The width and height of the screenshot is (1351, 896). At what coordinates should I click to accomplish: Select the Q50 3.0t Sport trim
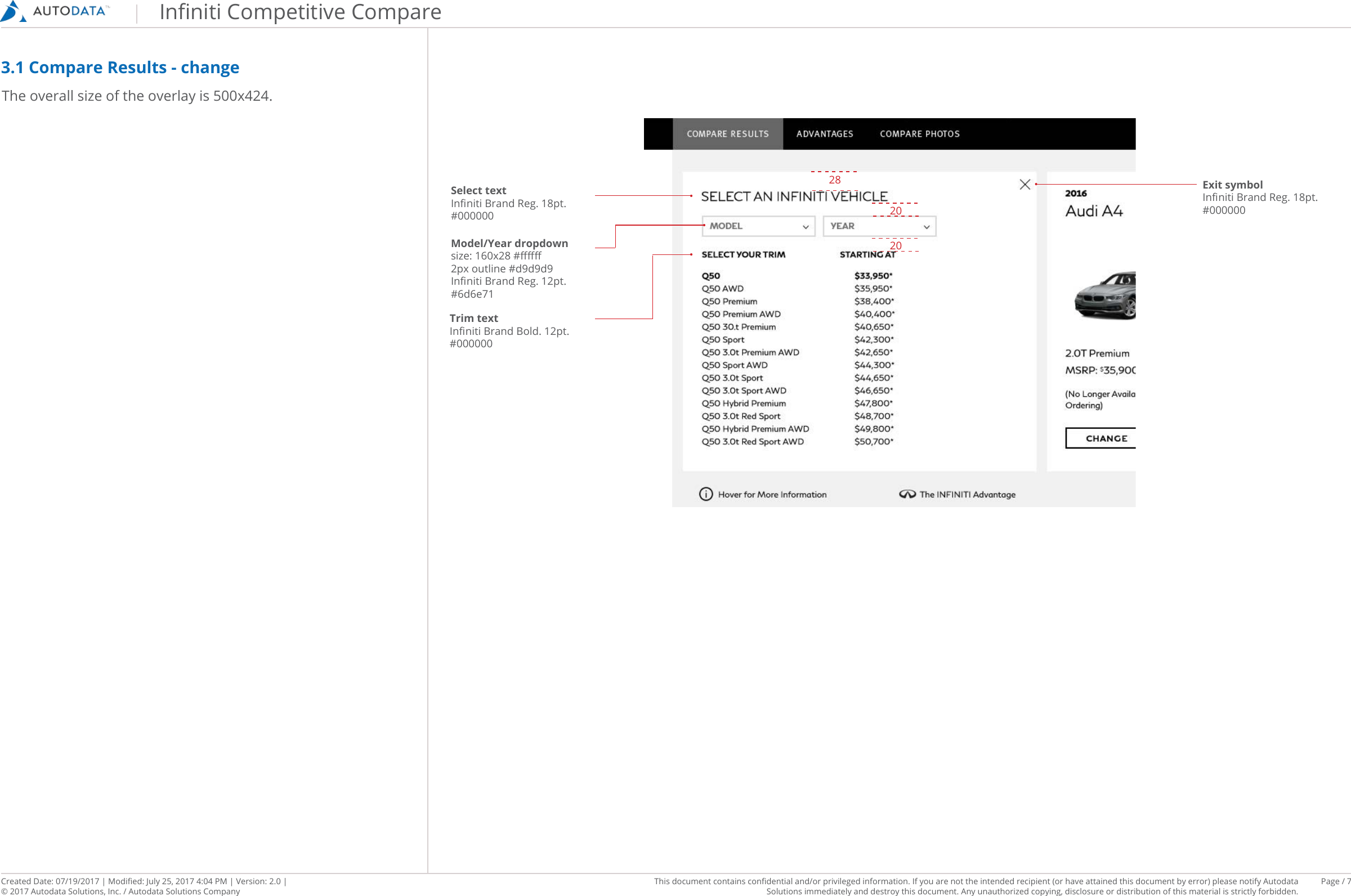(x=732, y=377)
